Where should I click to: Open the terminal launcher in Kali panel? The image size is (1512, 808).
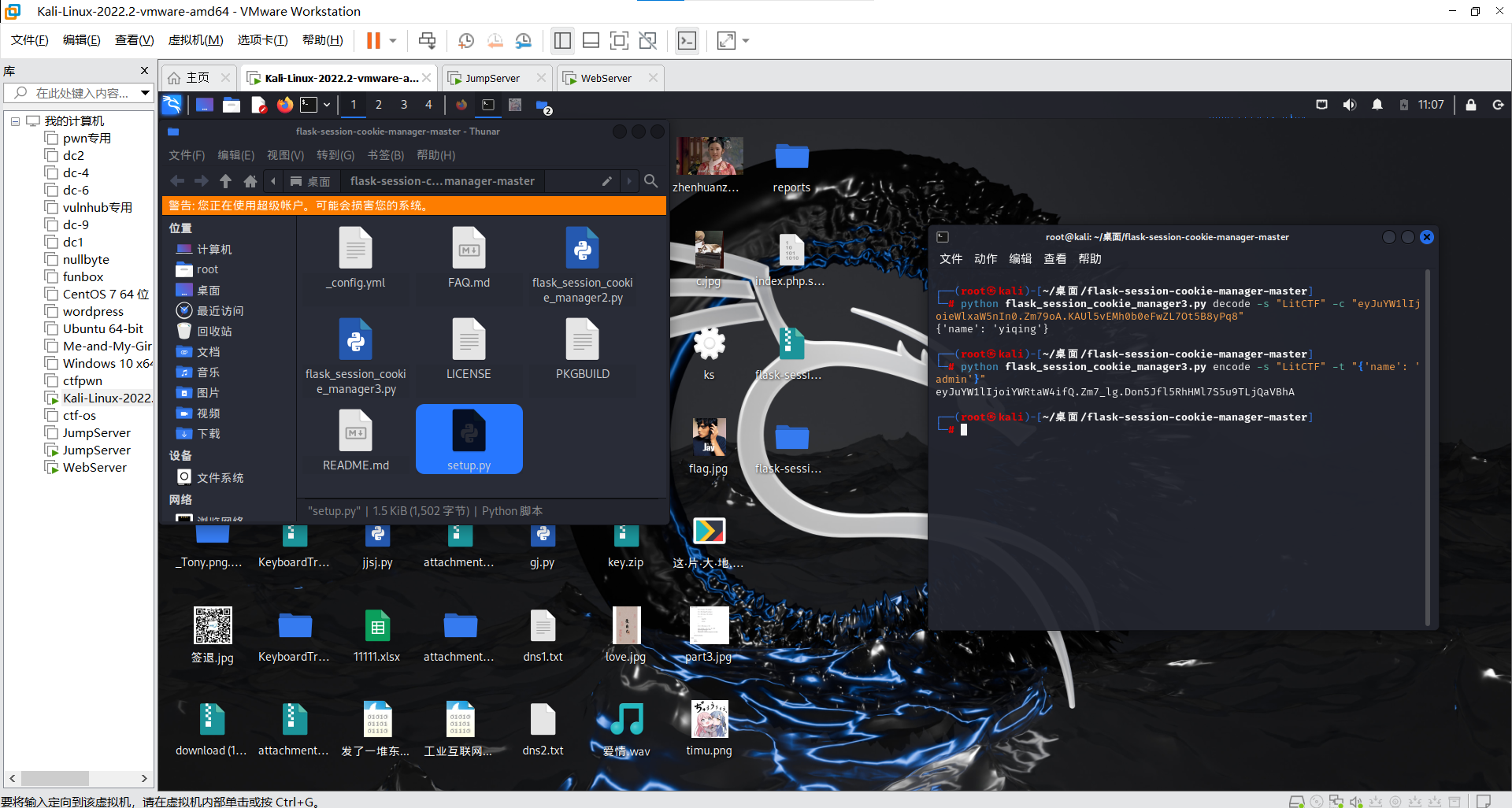pyautogui.click(x=309, y=105)
